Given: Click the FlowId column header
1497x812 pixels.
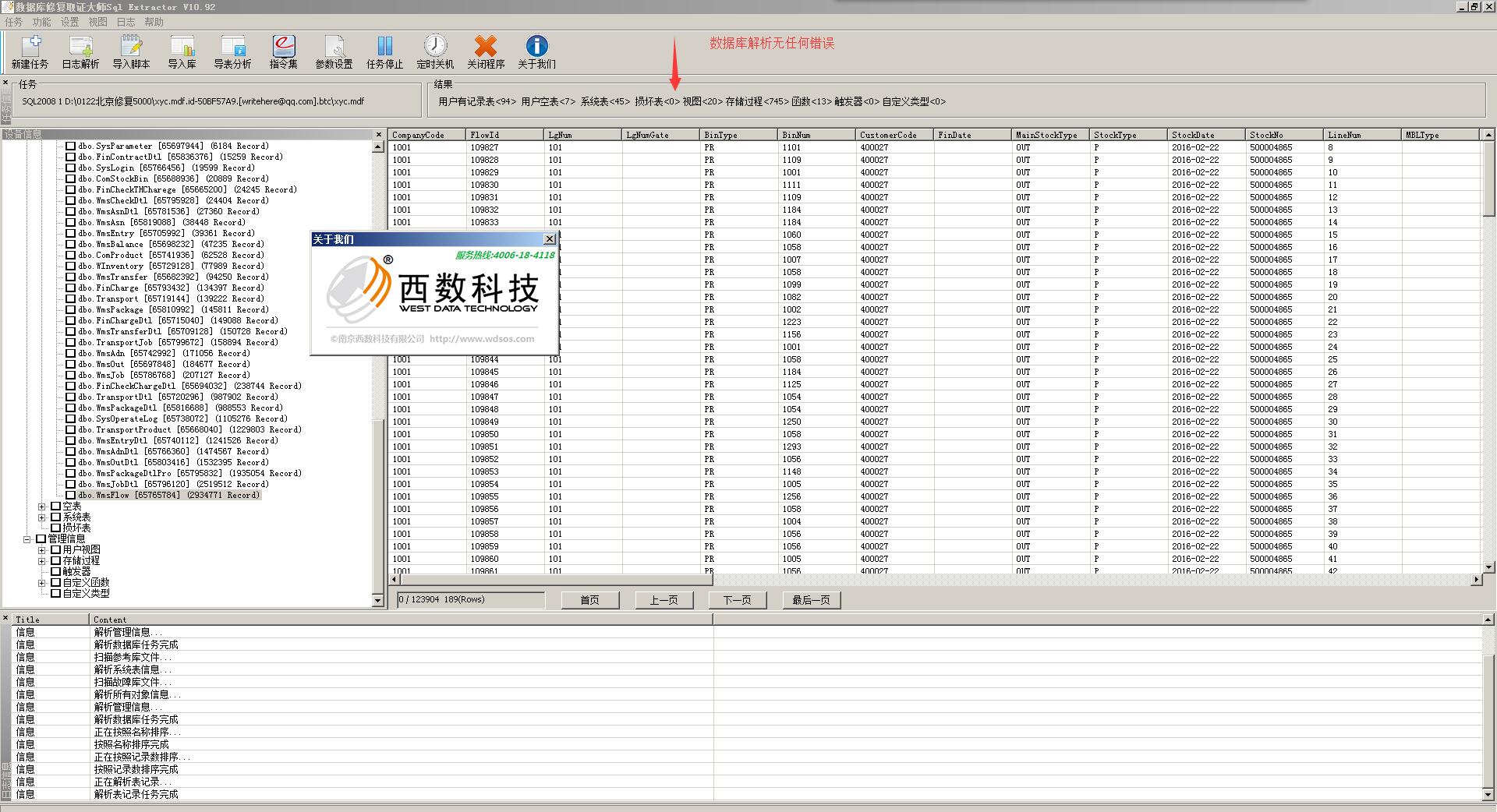Looking at the screenshot, I should coord(505,135).
